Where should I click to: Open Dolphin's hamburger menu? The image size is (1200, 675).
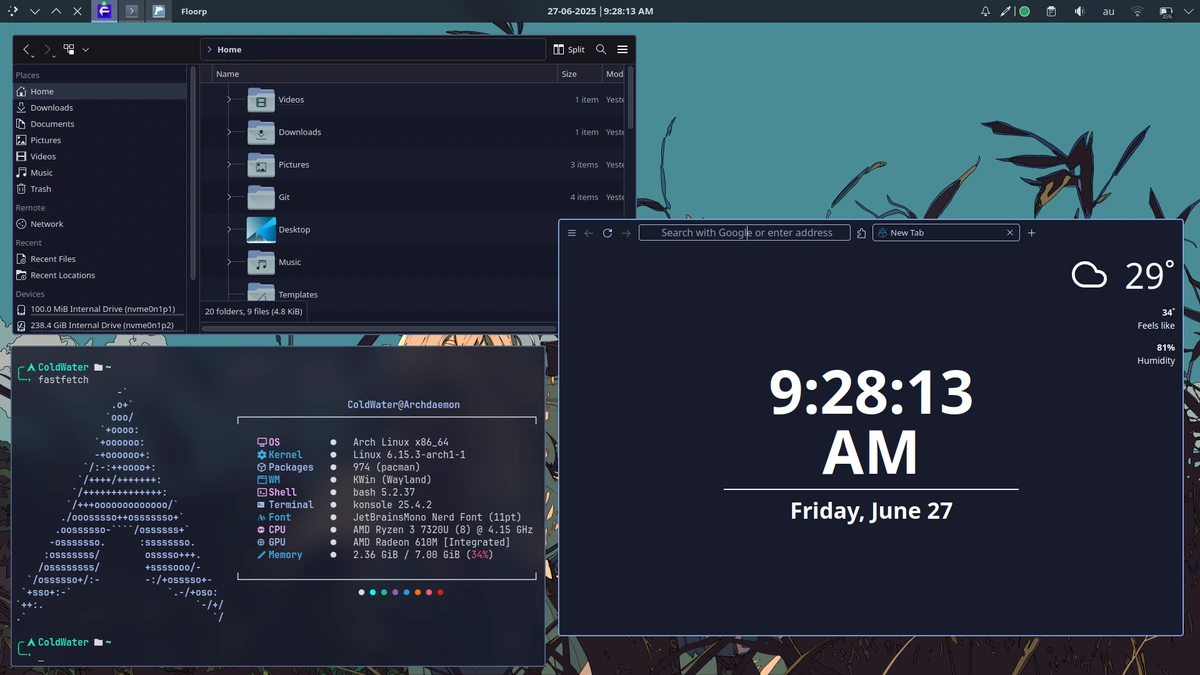pos(622,49)
